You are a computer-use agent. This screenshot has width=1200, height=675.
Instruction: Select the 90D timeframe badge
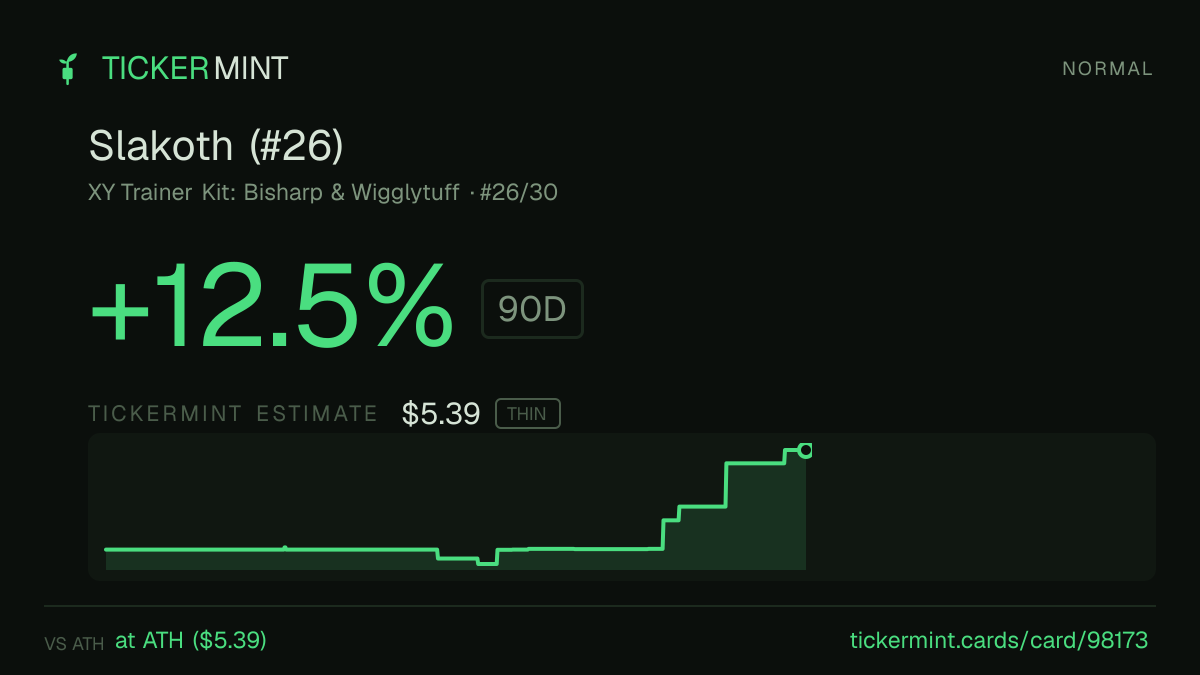tap(532, 309)
